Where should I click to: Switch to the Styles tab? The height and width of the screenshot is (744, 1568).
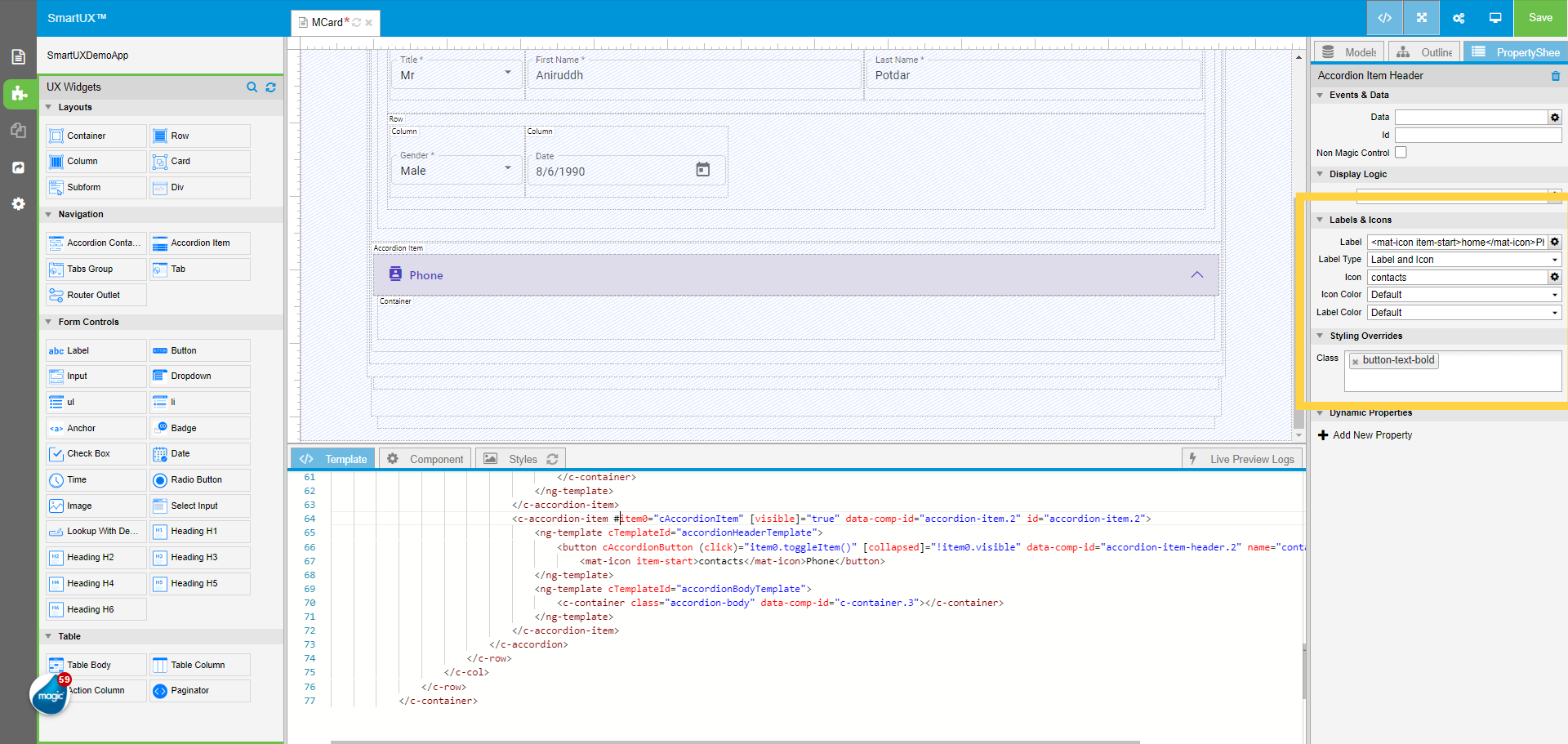pyautogui.click(x=522, y=459)
